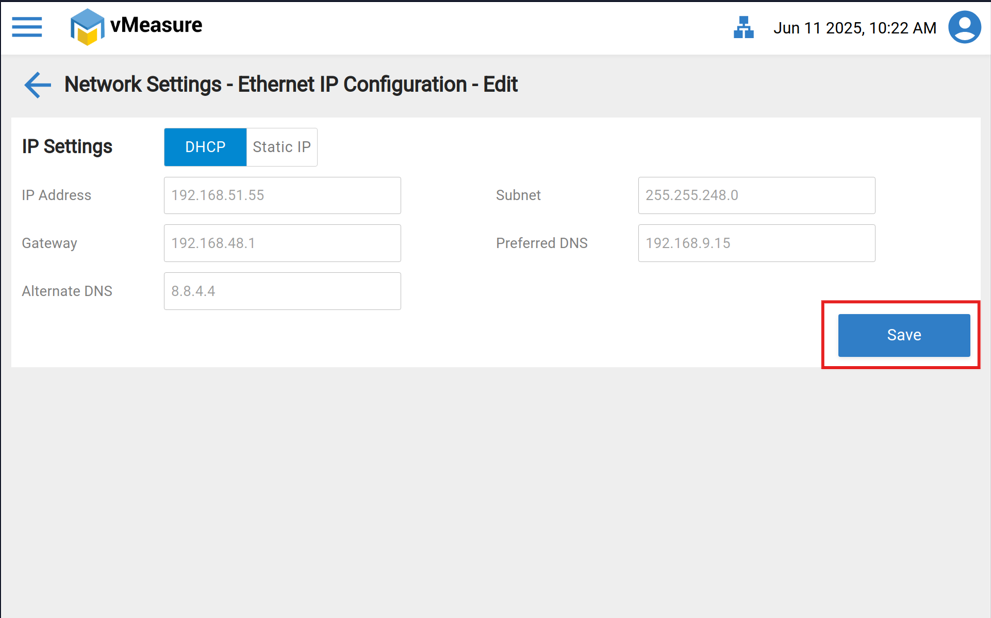Image resolution: width=991 pixels, height=618 pixels.
Task: Click the Preferred DNS label
Action: point(541,243)
